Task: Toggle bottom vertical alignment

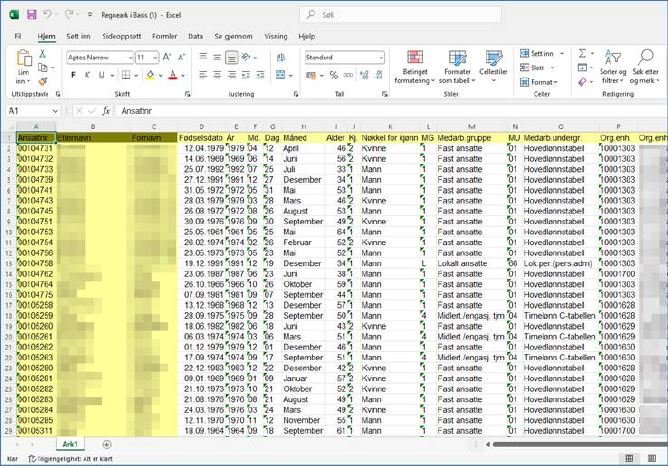Action: pos(231,57)
